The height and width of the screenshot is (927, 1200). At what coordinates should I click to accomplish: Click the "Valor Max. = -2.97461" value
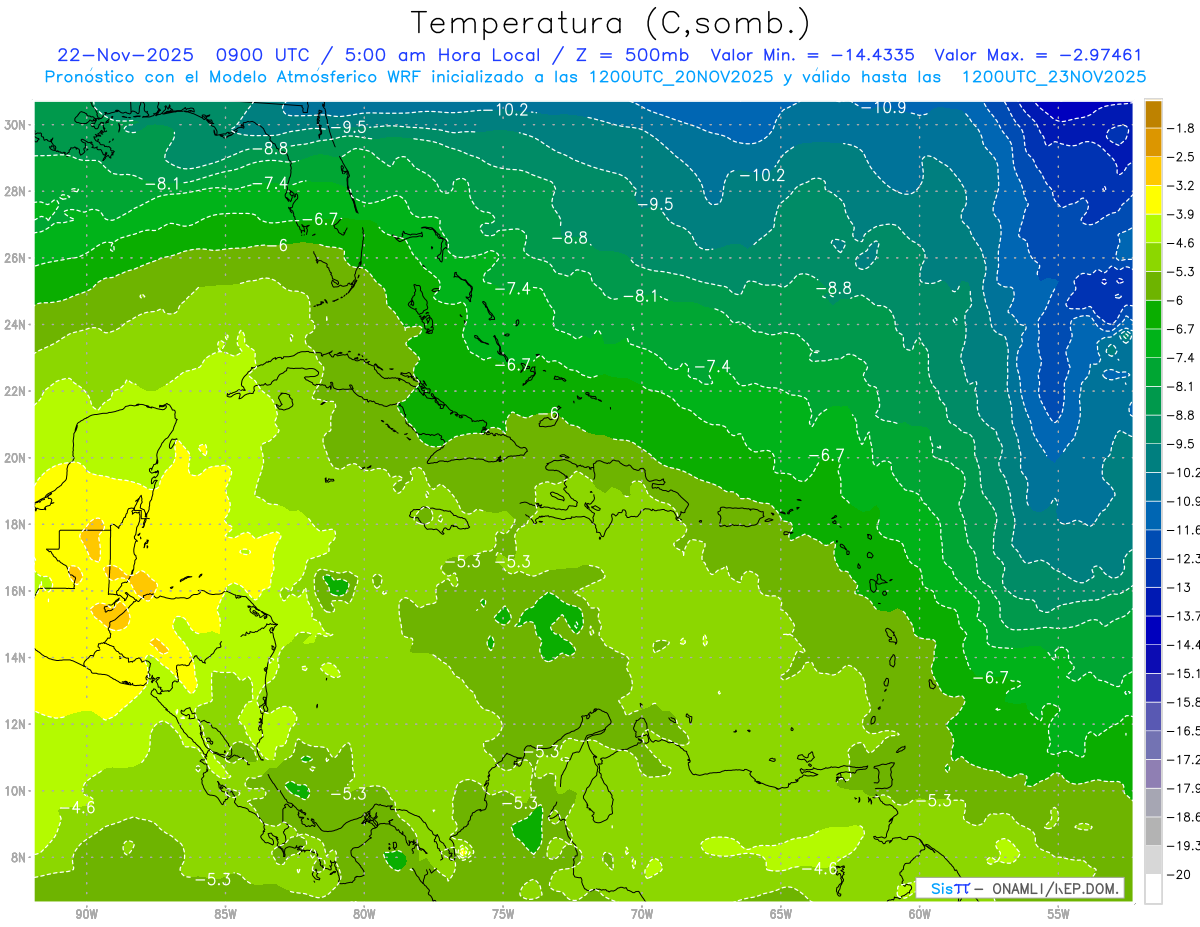(1038, 55)
